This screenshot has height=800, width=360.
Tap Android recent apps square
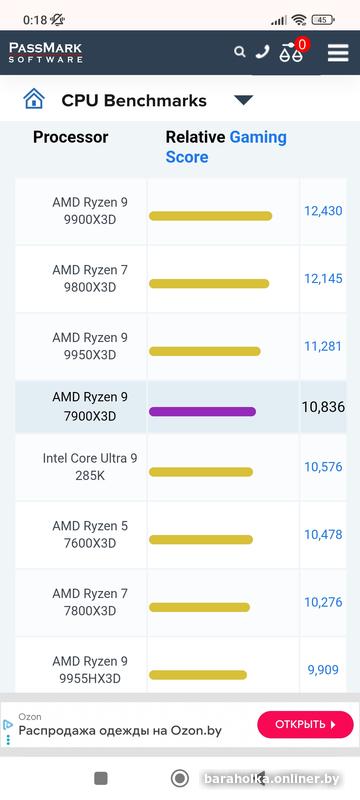click(101, 778)
